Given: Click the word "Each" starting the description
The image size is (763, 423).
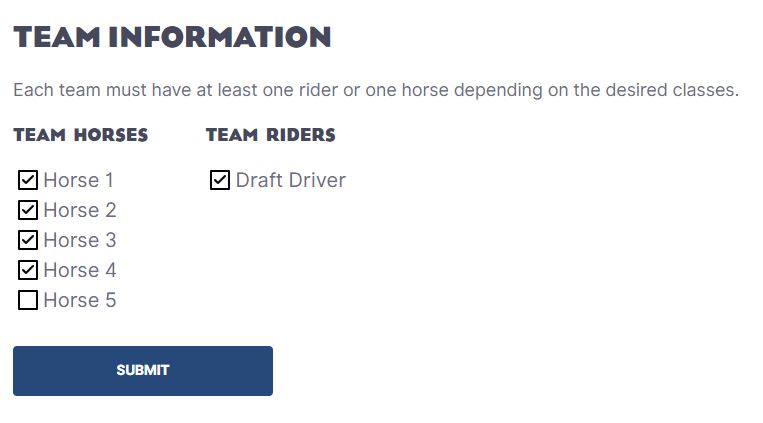Looking at the screenshot, I should coord(33,90).
